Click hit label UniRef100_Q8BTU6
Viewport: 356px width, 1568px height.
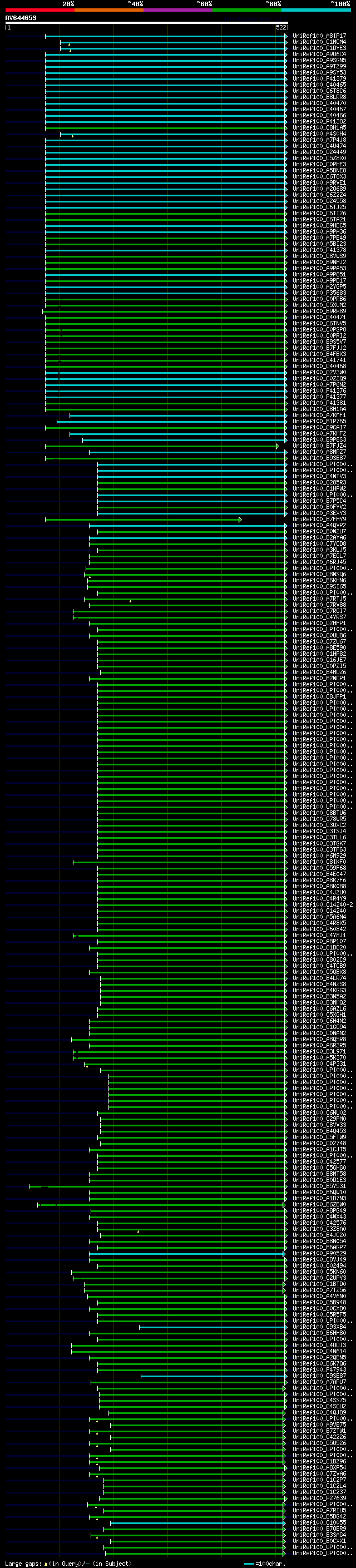pyautogui.click(x=319, y=813)
